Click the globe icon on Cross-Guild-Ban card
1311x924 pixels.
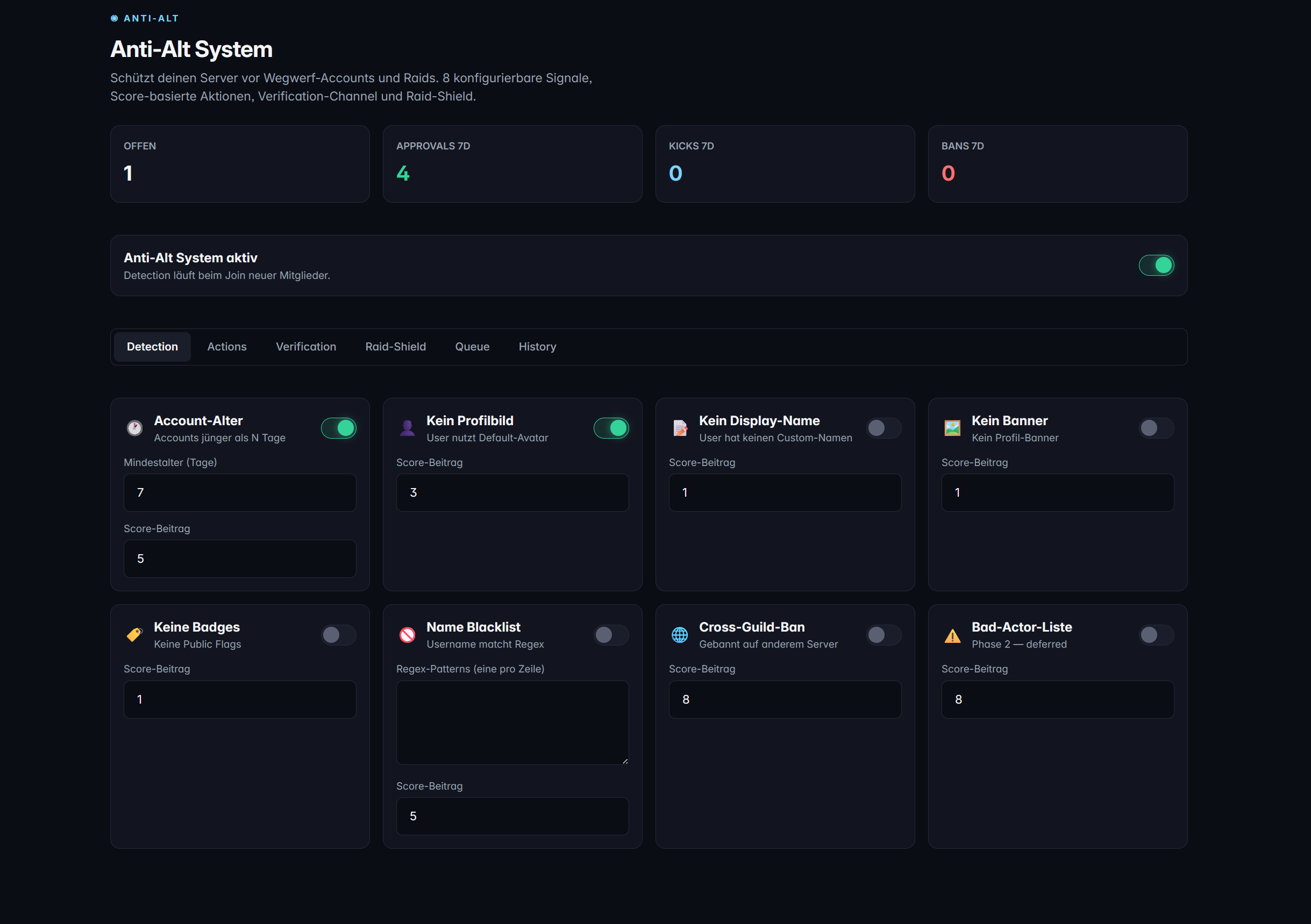(680, 635)
